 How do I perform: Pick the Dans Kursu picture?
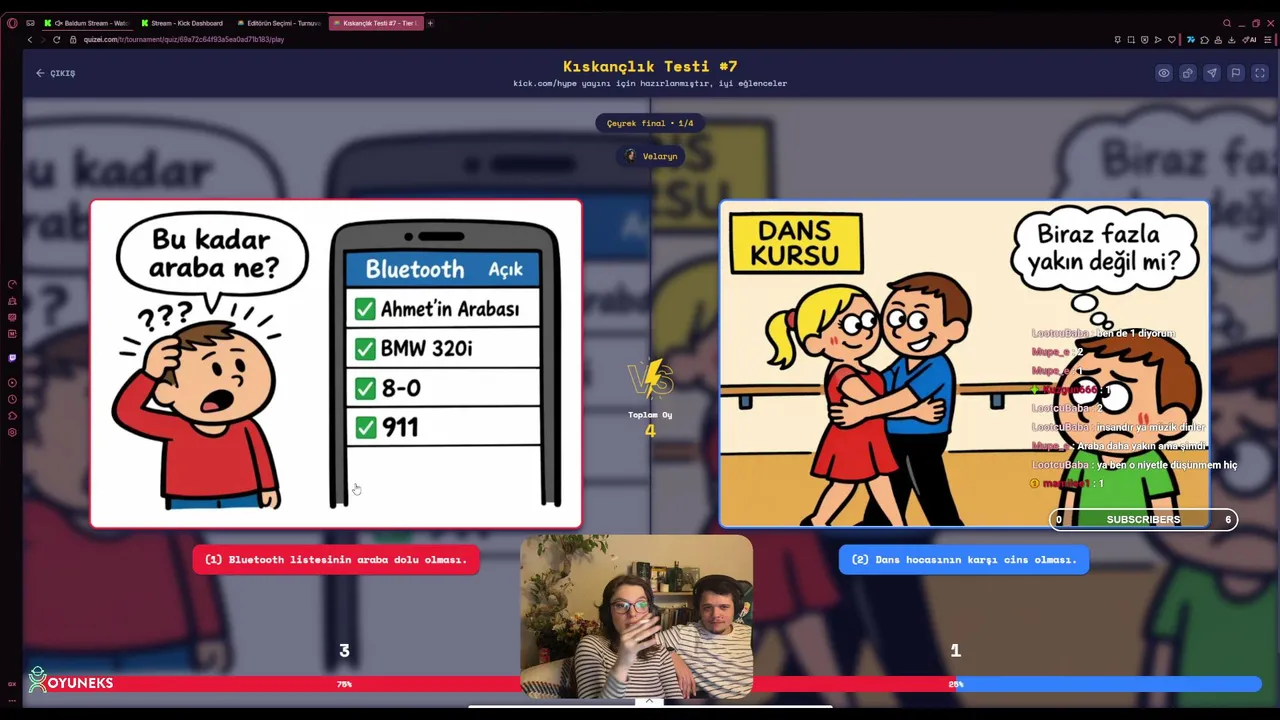(964, 364)
